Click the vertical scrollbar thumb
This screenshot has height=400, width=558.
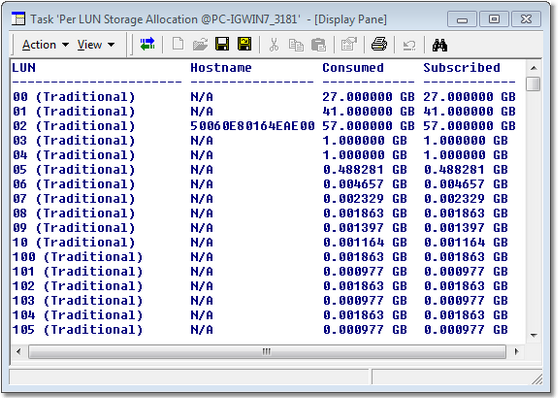(x=533, y=84)
